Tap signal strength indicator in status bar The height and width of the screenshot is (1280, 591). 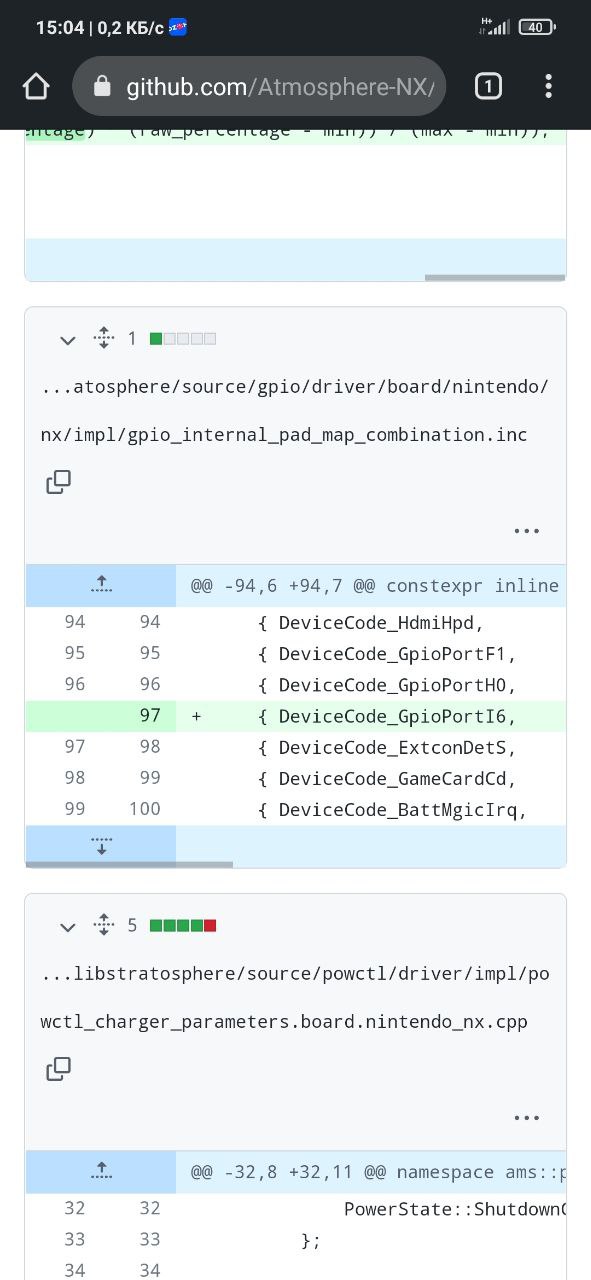495,27
